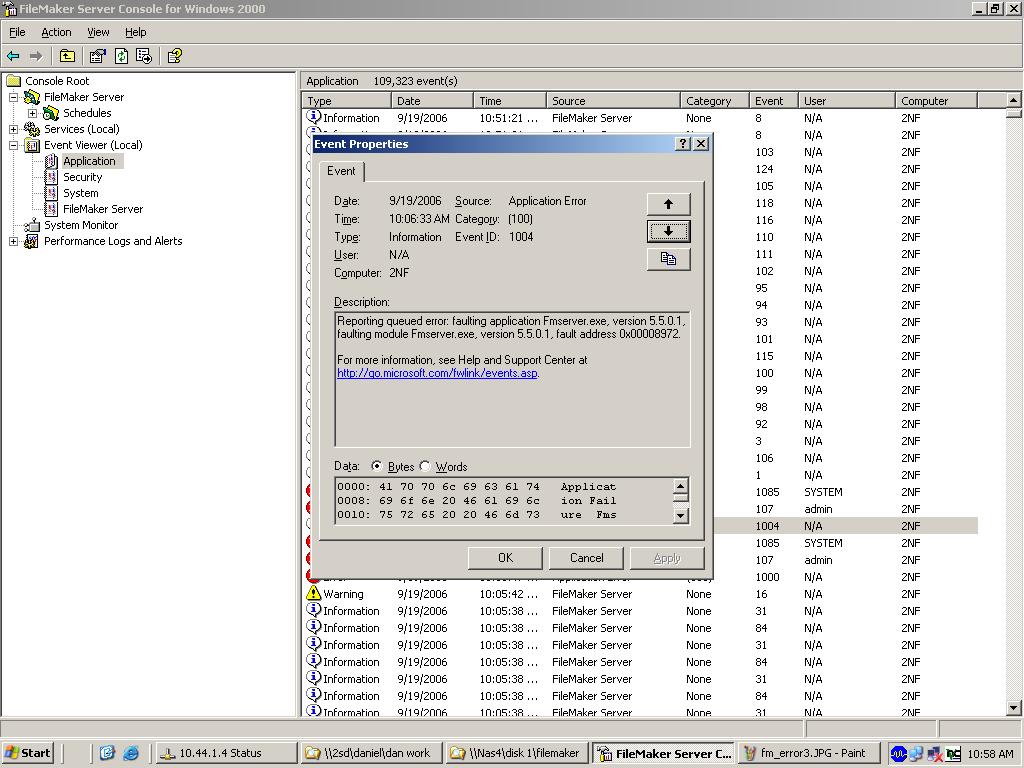Select the FileMaker Server log icon
The width and height of the screenshot is (1024, 768).
tap(51, 209)
